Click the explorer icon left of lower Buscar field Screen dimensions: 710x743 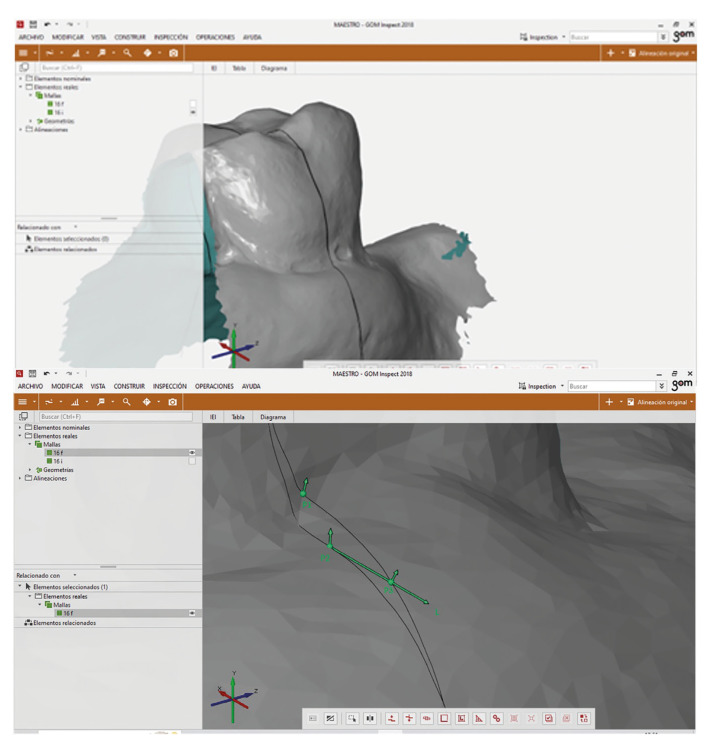point(23,416)
